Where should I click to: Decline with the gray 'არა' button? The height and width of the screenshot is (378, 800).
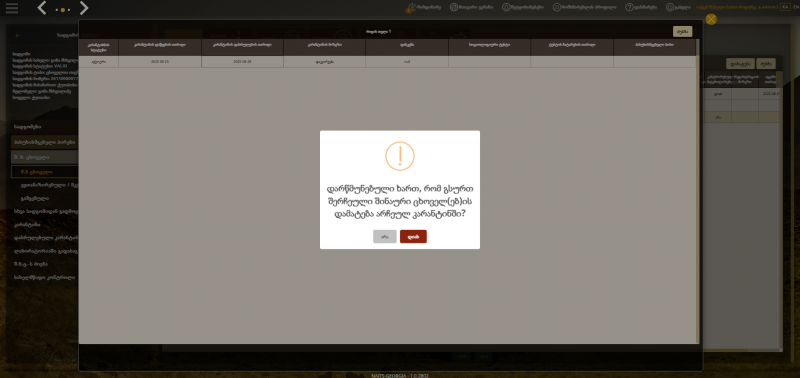click(385, 236)
